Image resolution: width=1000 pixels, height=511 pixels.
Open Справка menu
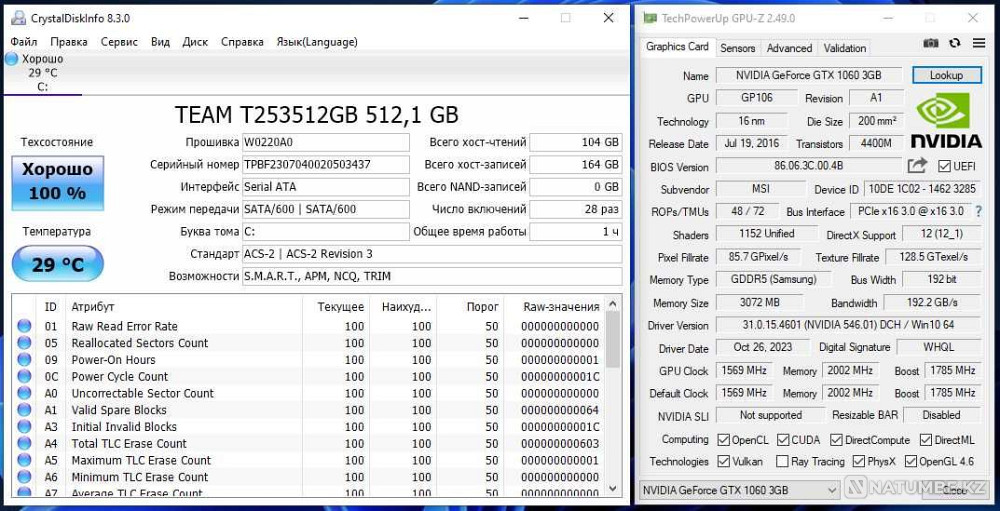pos(242,41)
